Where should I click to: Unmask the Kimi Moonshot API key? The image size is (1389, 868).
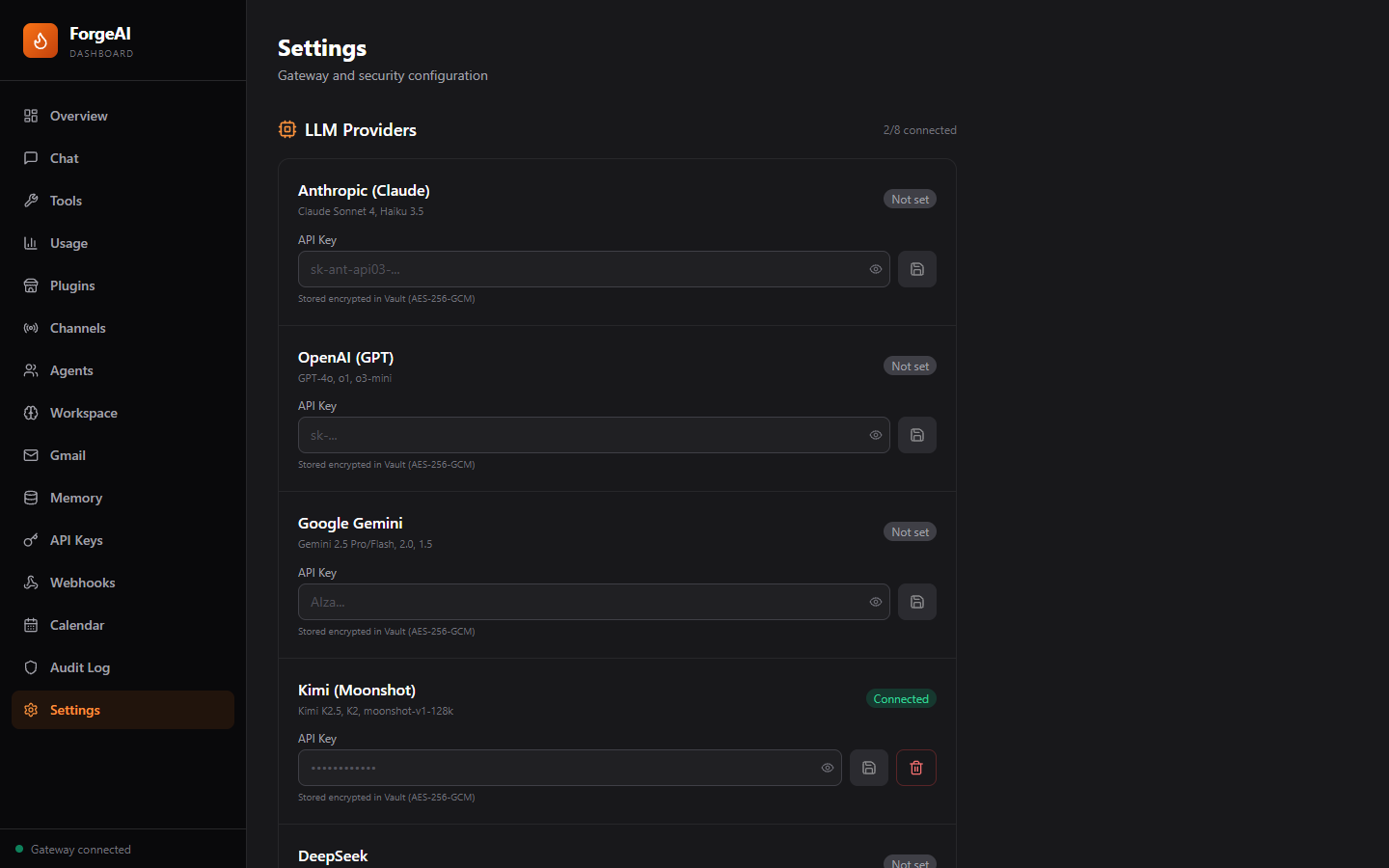pos(827,768)
